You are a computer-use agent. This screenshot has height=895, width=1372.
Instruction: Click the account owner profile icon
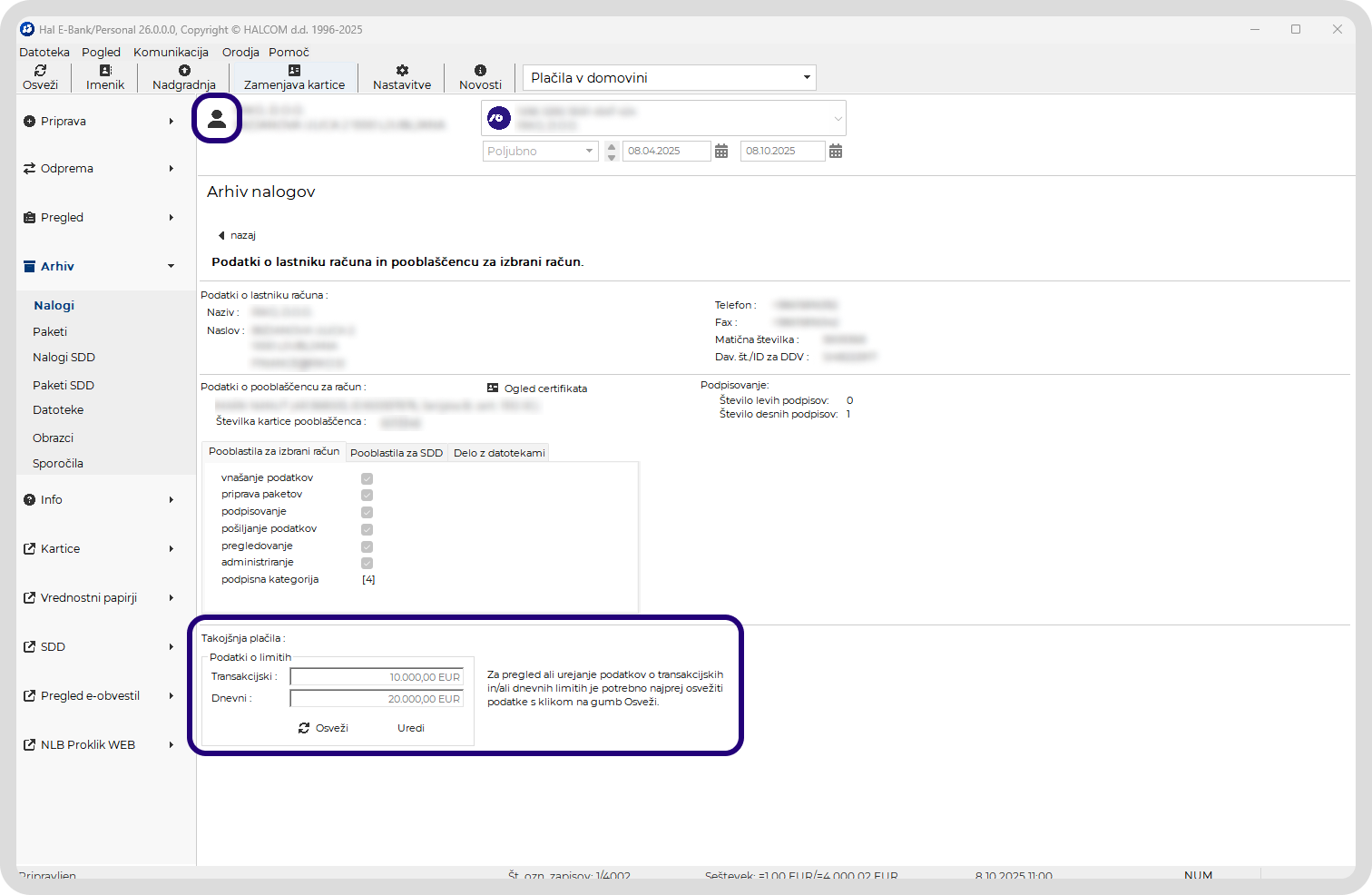coord(217,119)
